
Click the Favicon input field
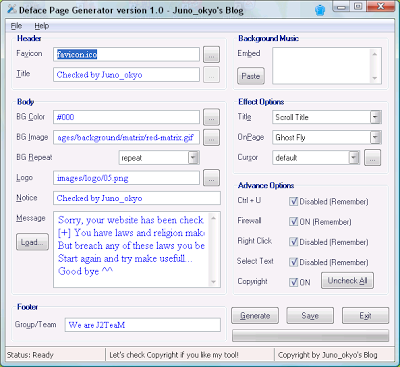pos(126,54)
